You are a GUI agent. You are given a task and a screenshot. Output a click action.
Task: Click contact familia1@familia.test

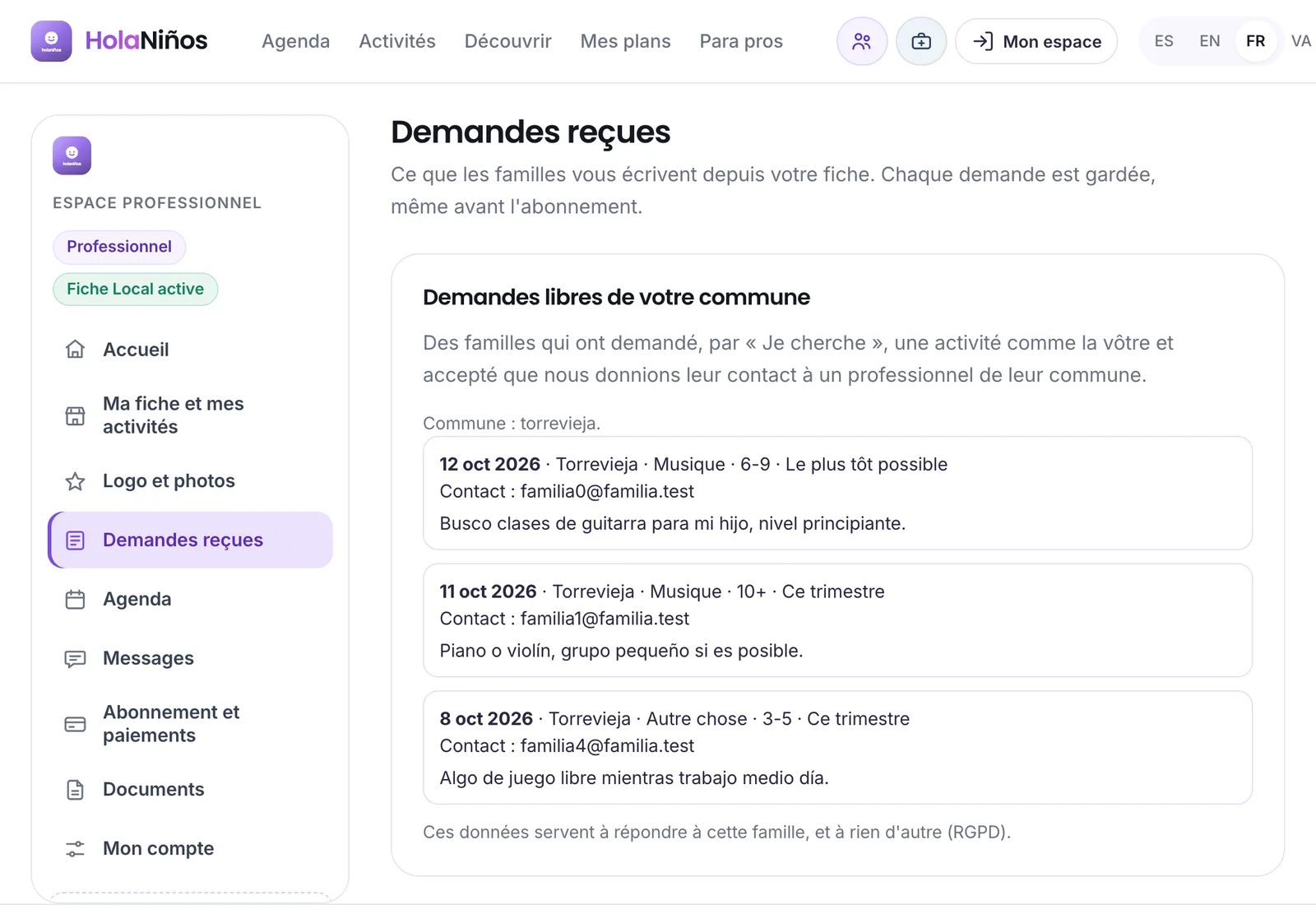point(605,619)
